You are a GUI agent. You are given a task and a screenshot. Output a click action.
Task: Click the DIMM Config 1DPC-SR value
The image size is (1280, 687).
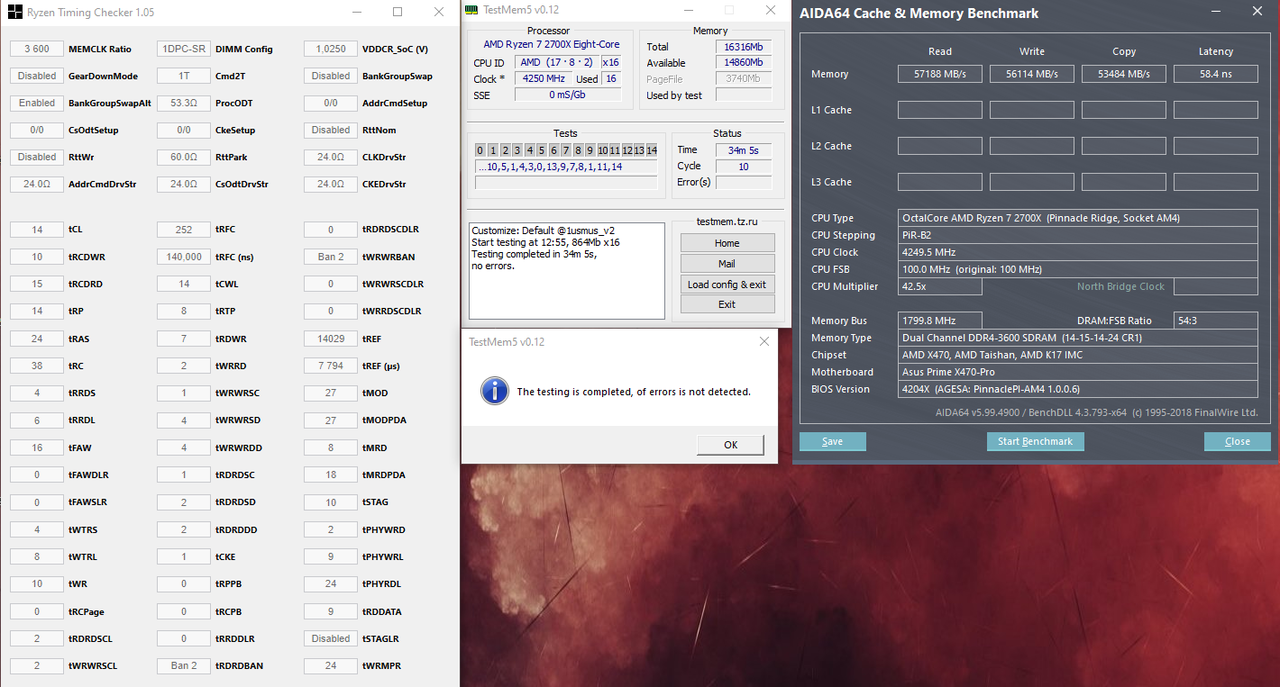[x=184, y=49]
